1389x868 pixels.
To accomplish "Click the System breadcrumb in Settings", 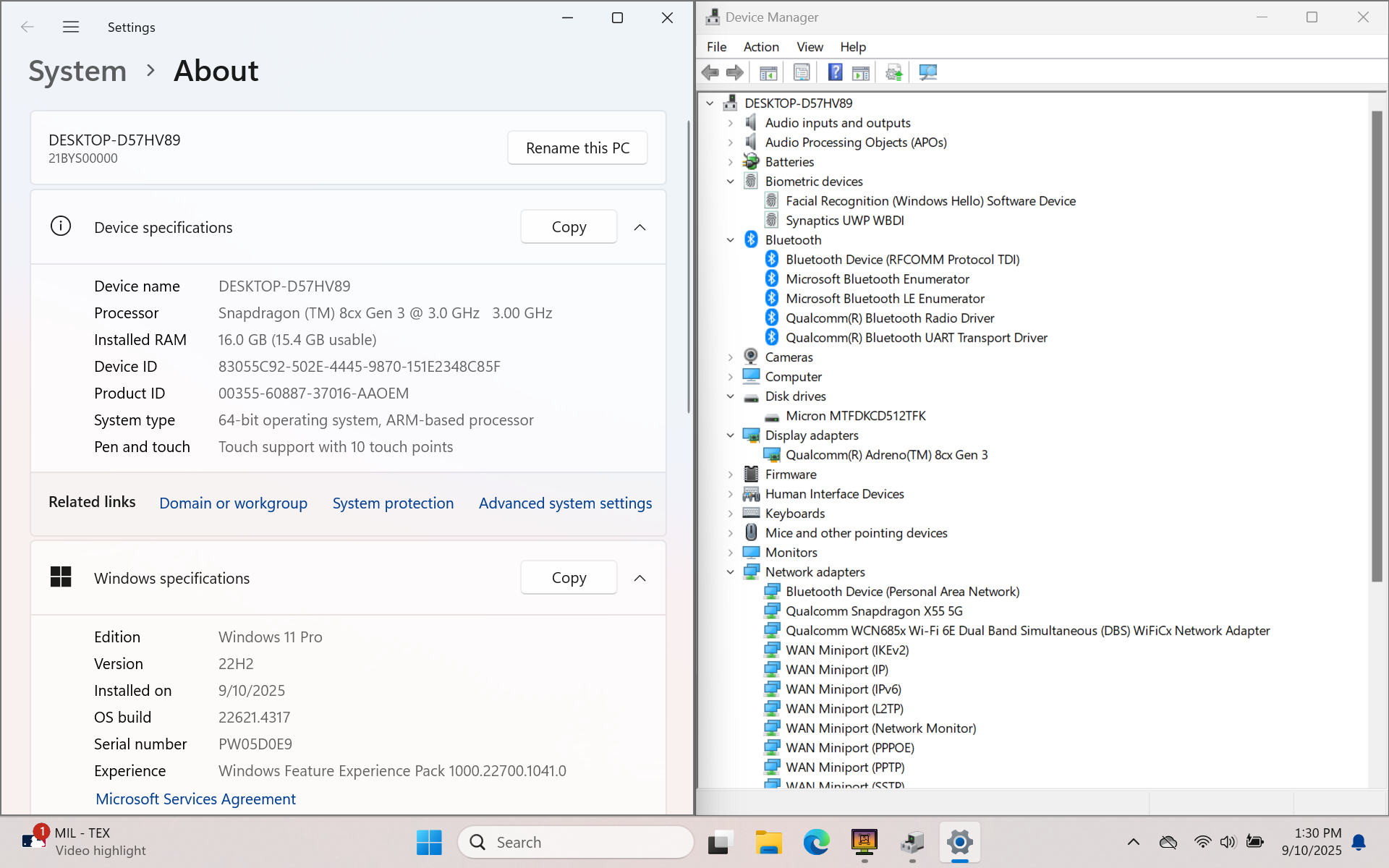I will 77,71.
